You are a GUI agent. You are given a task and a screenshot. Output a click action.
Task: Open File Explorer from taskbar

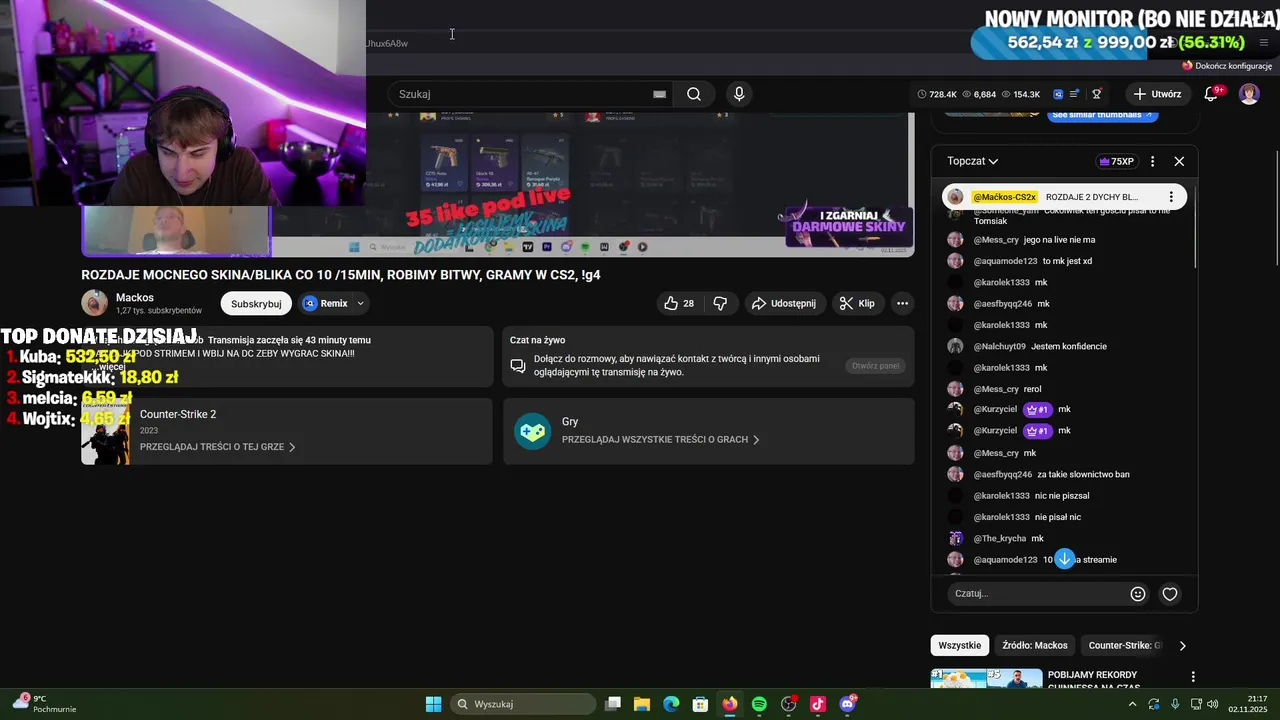(x=642, y=704)
